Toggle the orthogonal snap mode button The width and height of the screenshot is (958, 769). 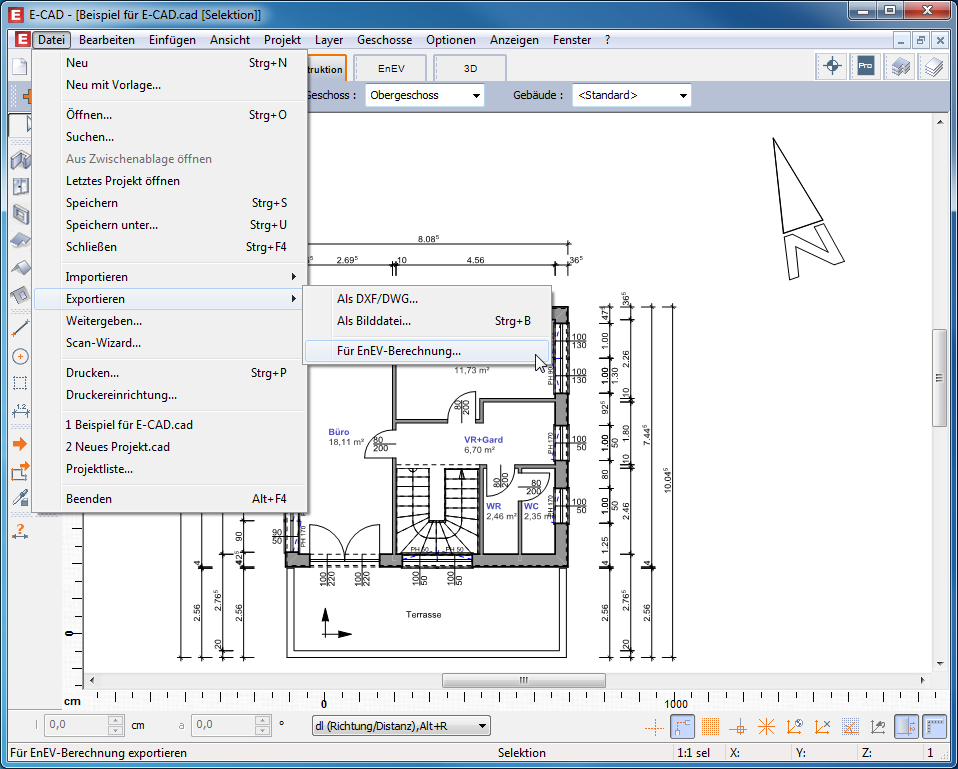(682, 727)
